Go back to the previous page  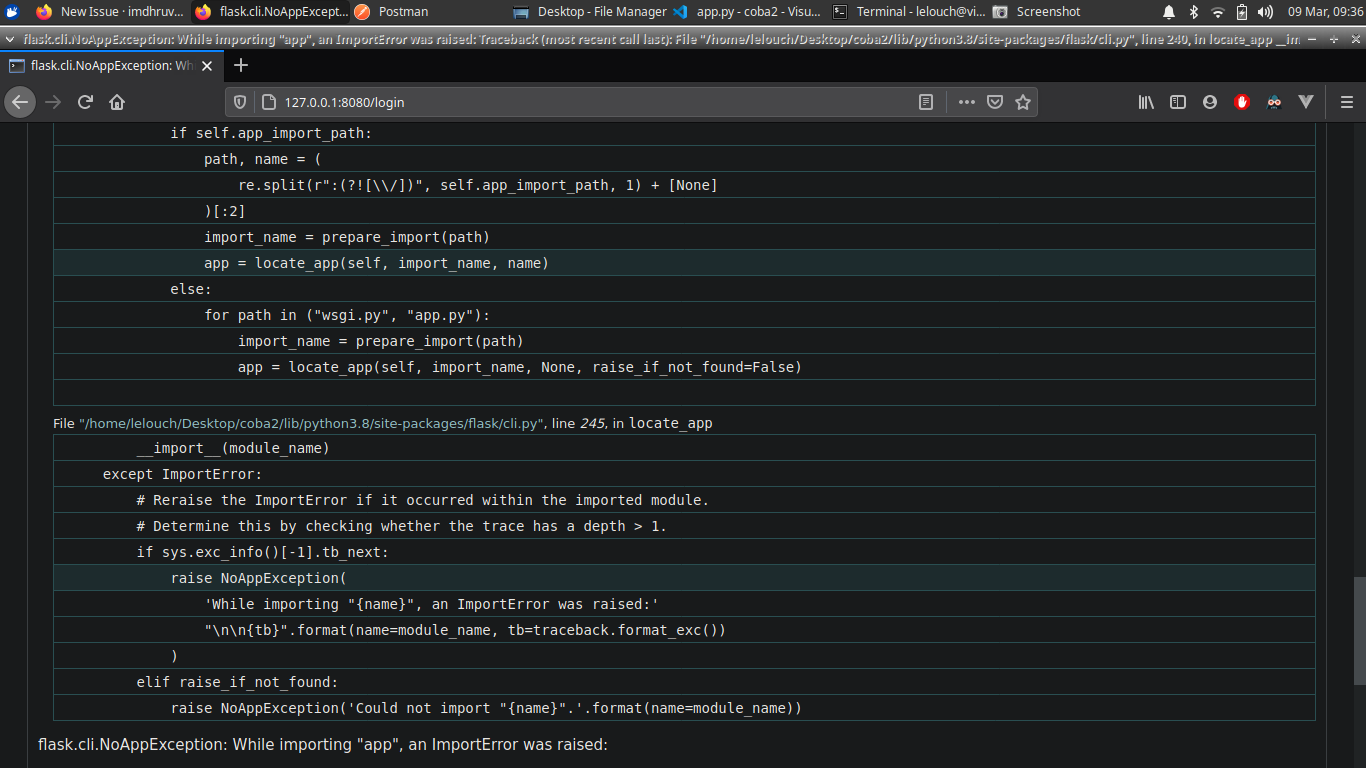(x=20, y=101)
